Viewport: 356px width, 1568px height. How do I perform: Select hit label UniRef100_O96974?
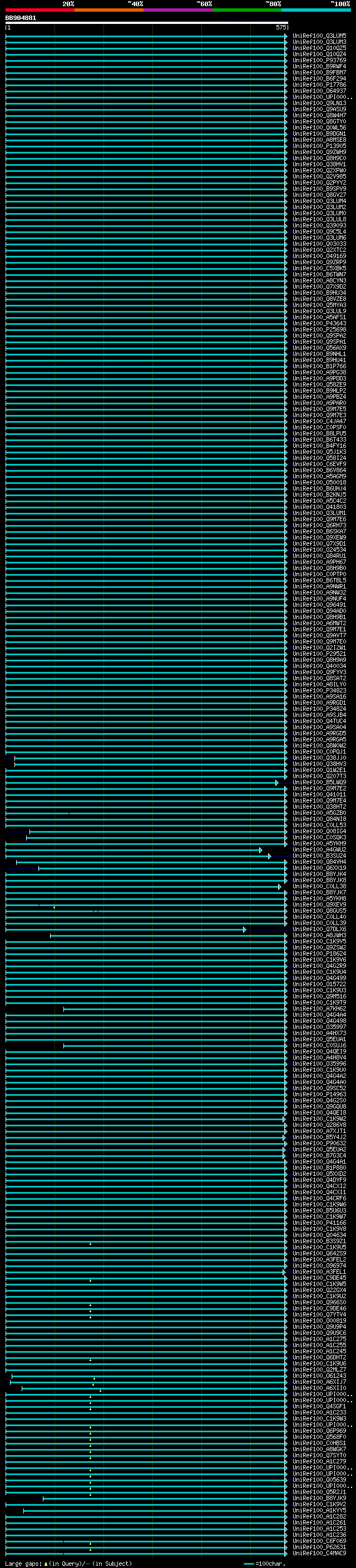[319, 1265]
